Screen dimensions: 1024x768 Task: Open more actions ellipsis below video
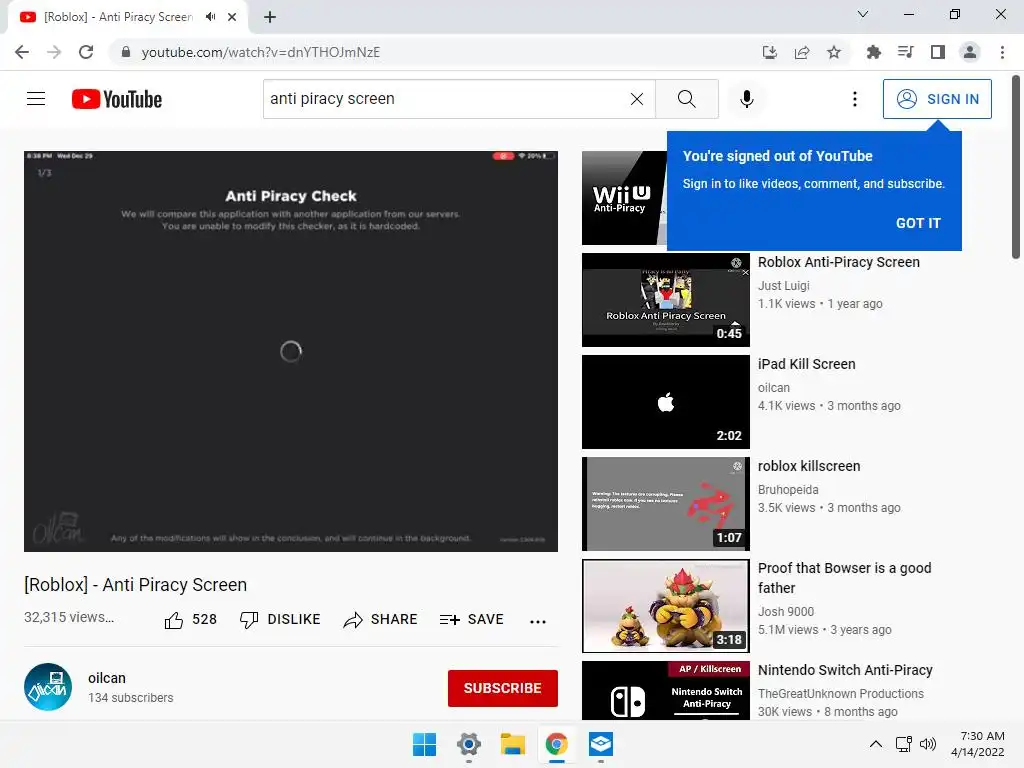pos(537,622)
